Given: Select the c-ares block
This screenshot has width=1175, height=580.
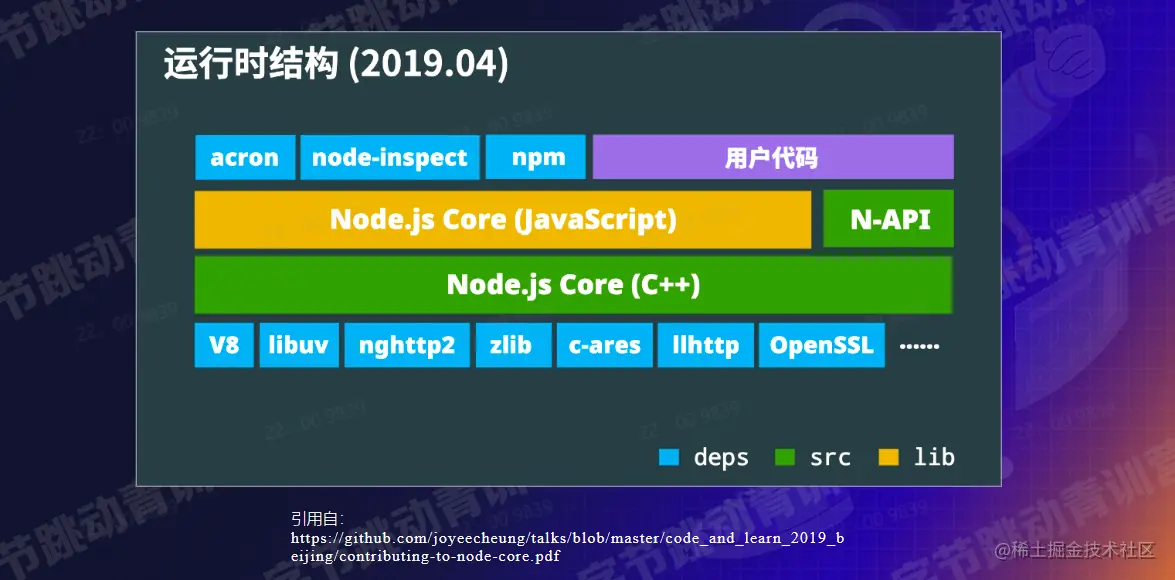Looking at the screenshot, I should (x=604, y=345).
